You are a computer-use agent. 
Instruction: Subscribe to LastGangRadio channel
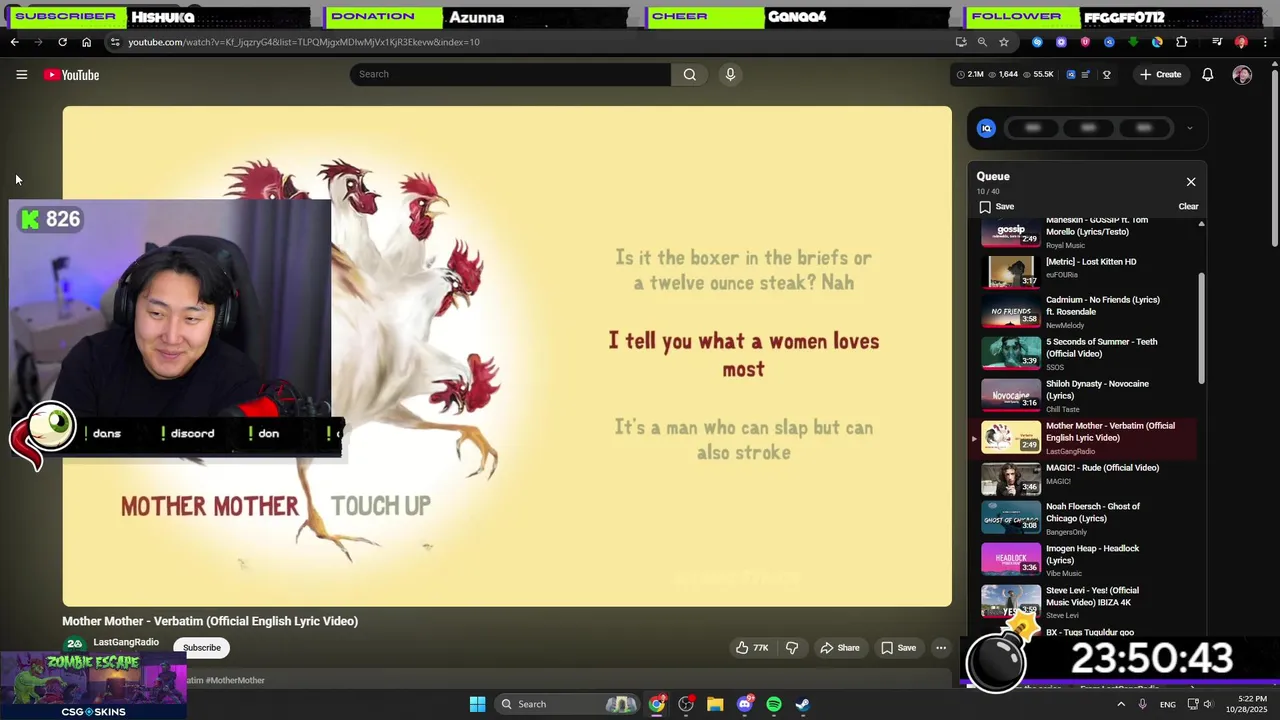[x=202, y=648]
